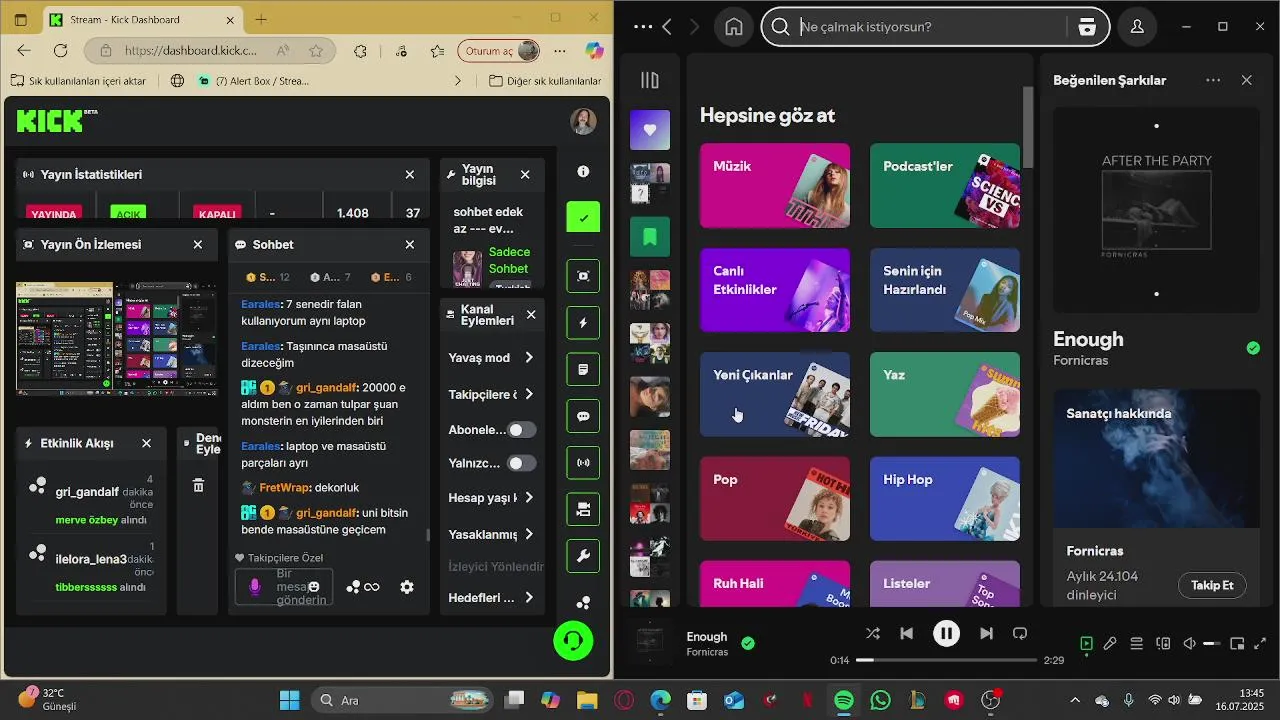The height and width of the screenshot is (720, 1280).
Task: Expand the browser favorites overflow chevron
Action: coord(458,81)
